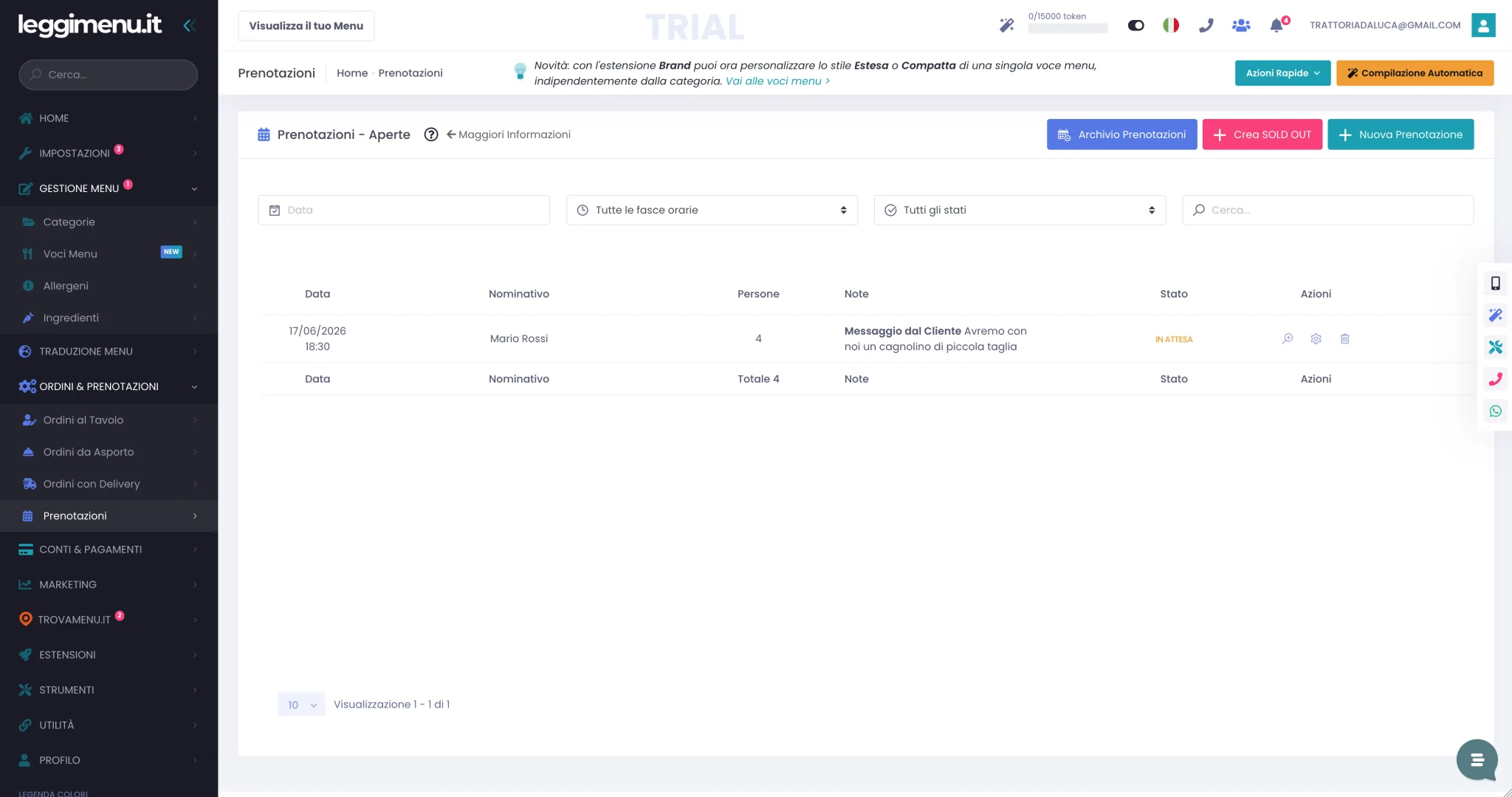Viewport: 1512px width, 797px height.
Task: Delete Mario Rossi booking with trash icon
Action: coord(1344,338)
